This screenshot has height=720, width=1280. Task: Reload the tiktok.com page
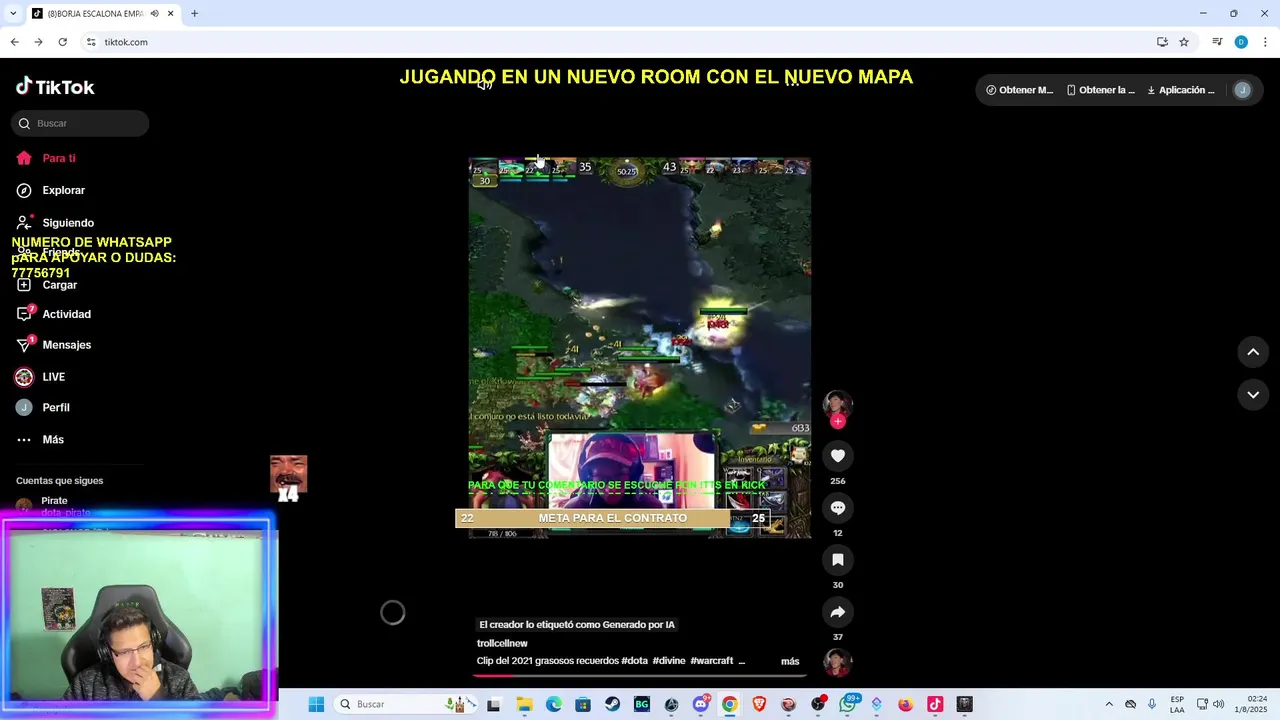(62, 42)
